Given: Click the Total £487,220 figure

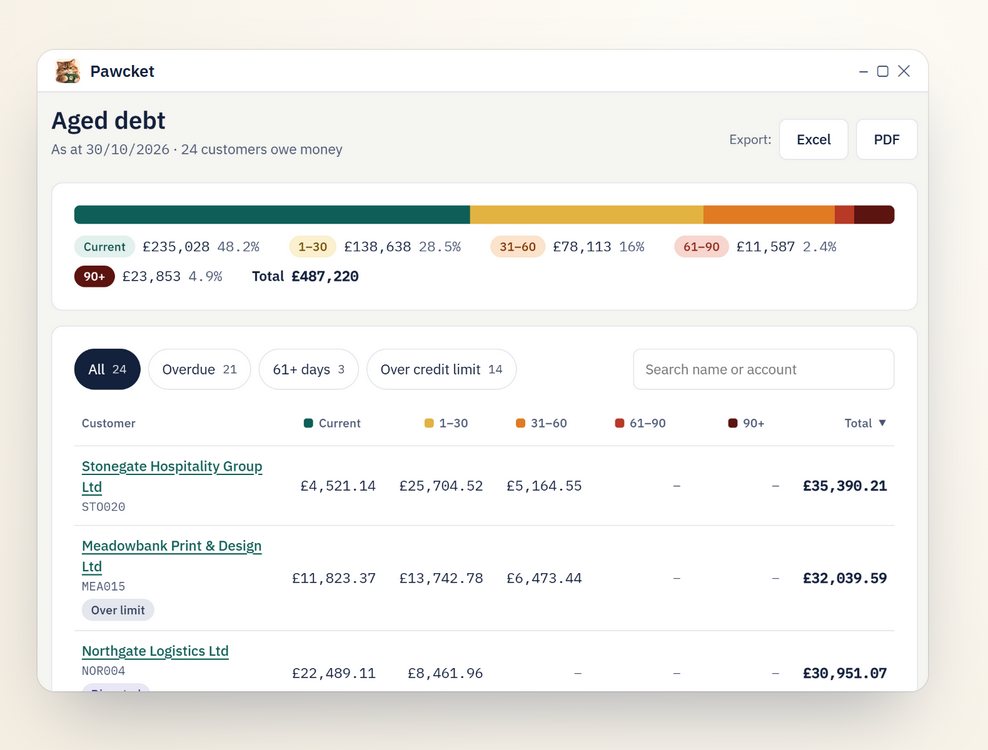Looking at the screenshot, I should click(306, 276).
